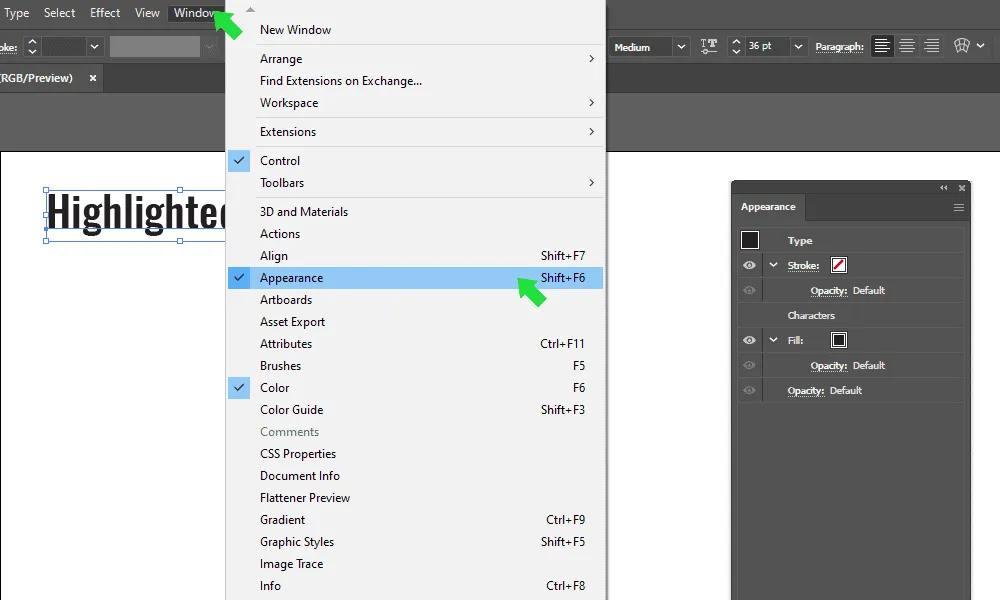Open the View menu
Viewport: 1000px width, 600px height.
(x=147, y=13)
